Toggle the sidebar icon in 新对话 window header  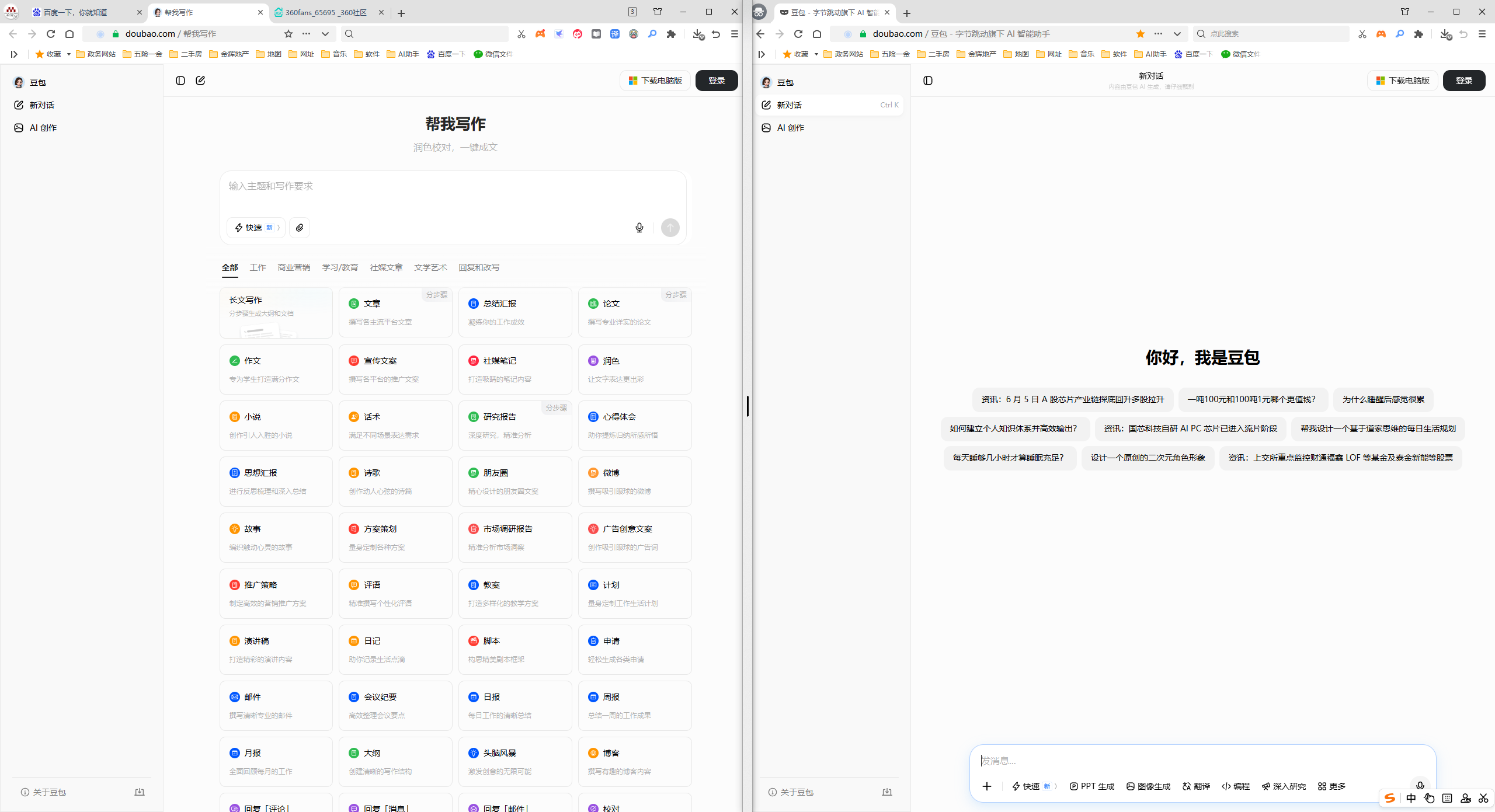(x=928, y=81)
